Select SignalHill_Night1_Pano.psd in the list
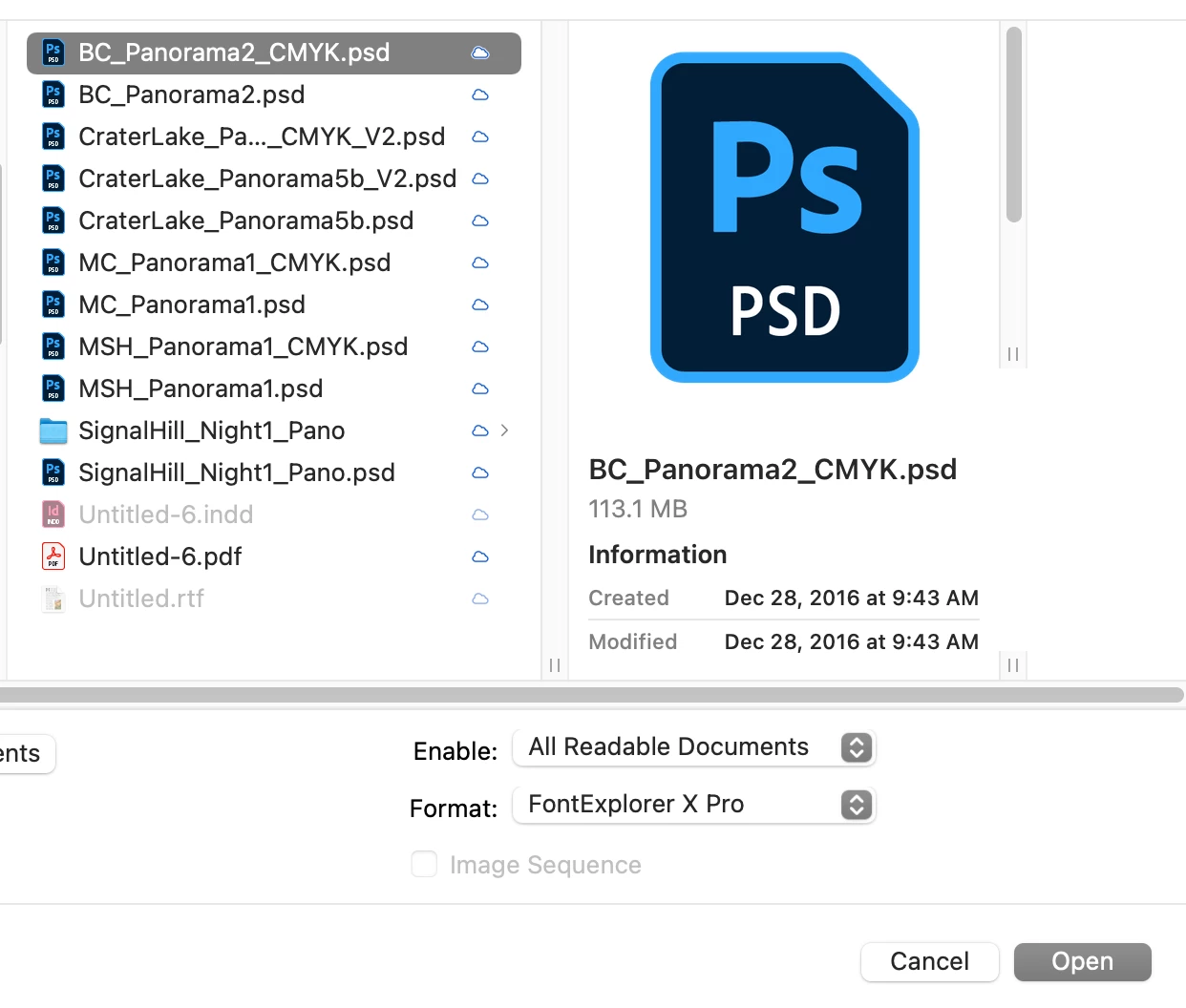This screenshot has width=1186, height=1008. coord(237,472)
